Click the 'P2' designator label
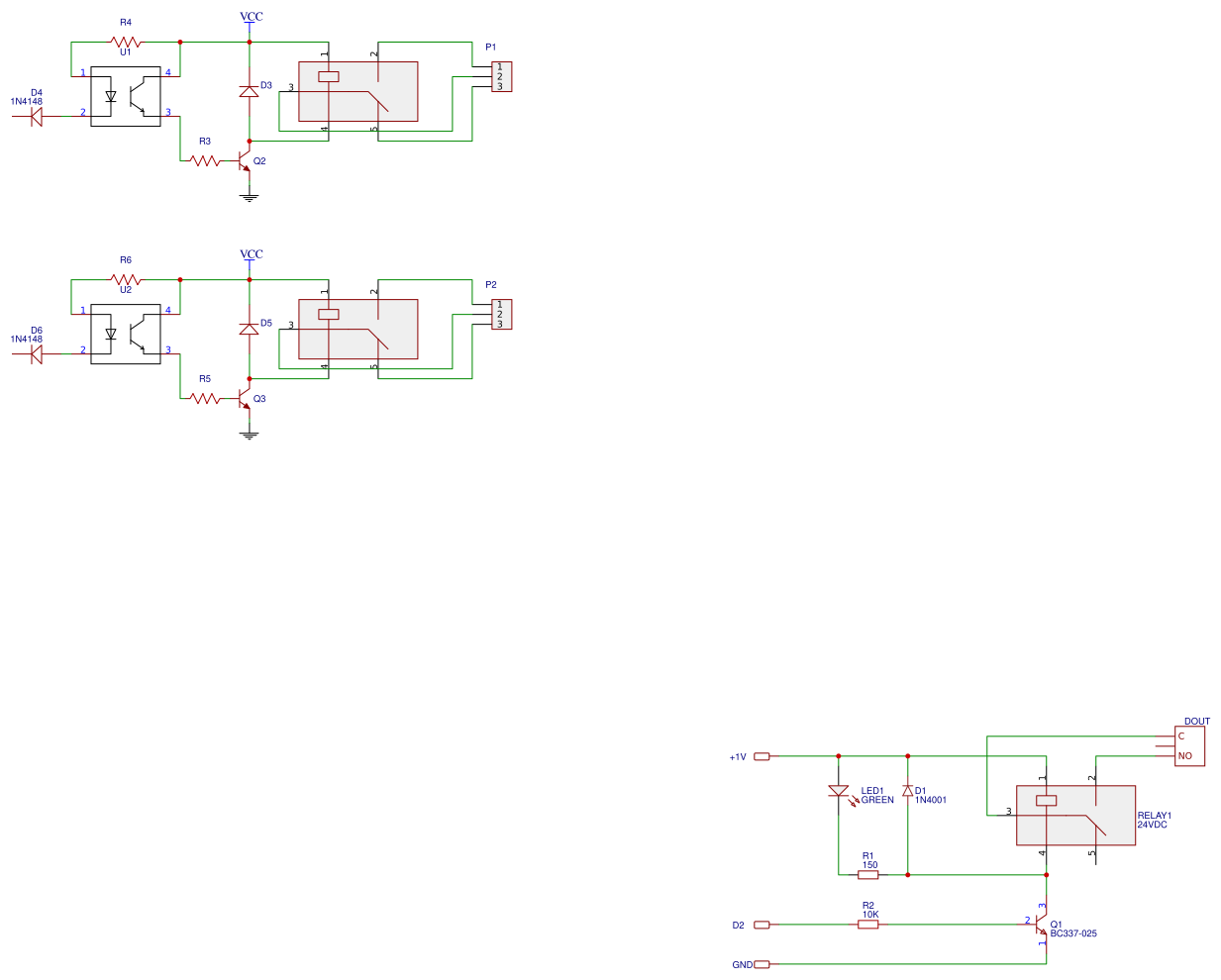 491,285
